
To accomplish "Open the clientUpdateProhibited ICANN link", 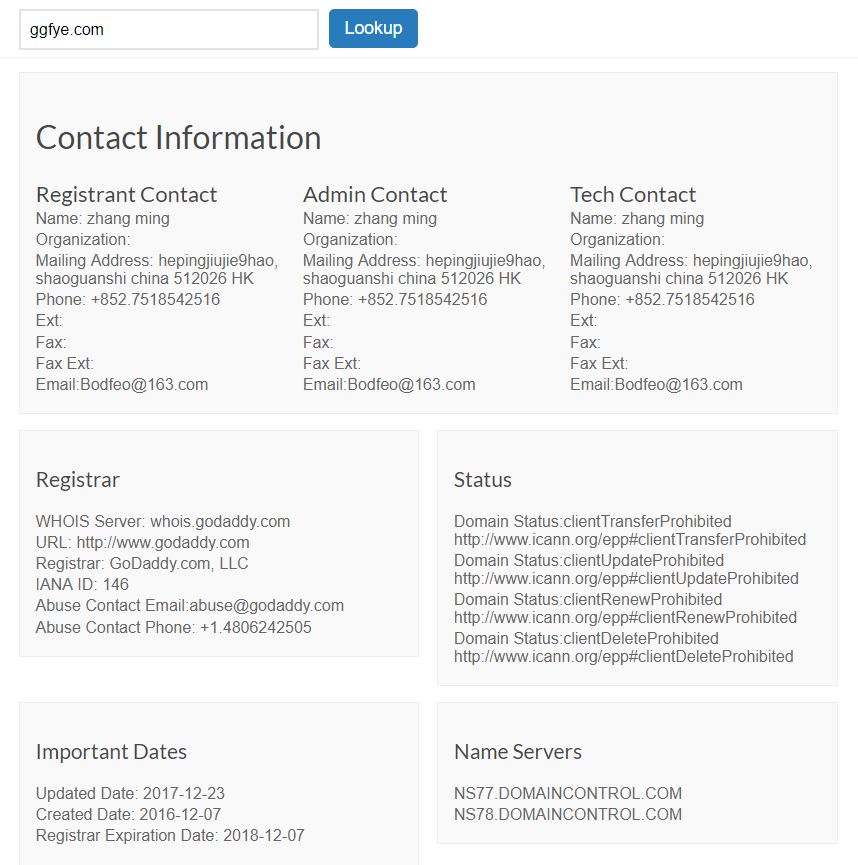I will click(x=626, y=579).
